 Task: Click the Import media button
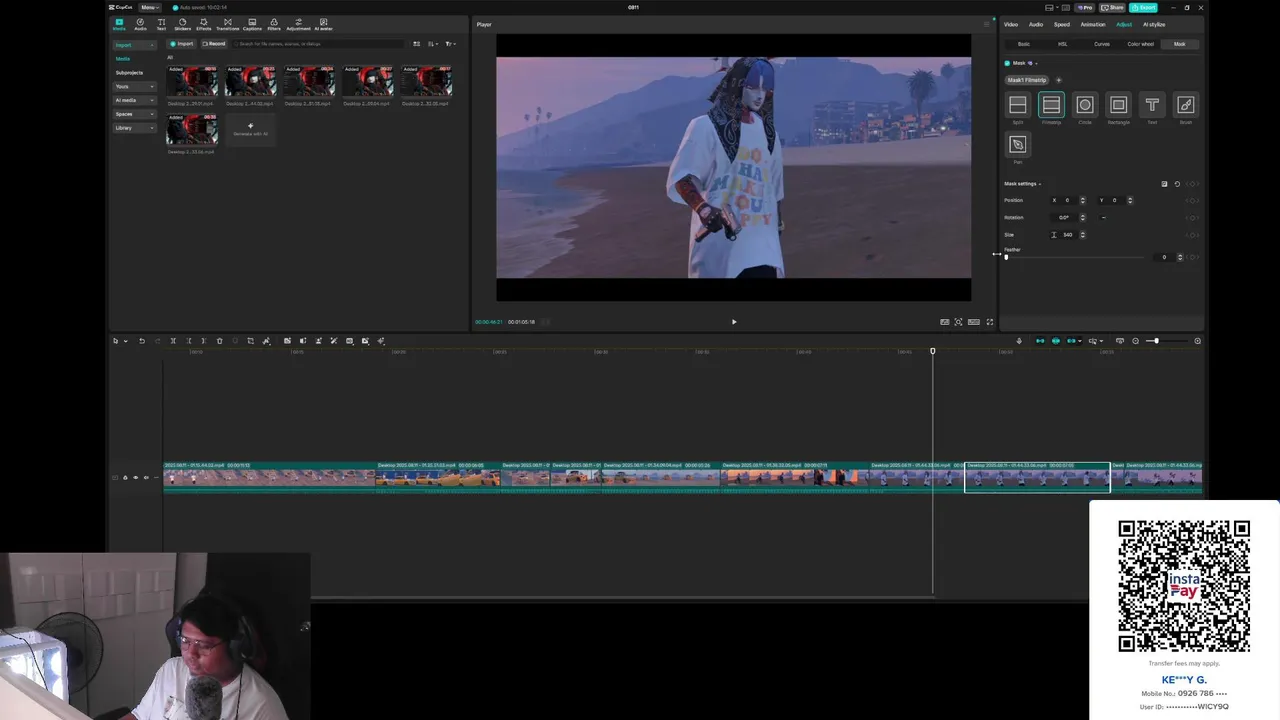(x=182, y=44)
